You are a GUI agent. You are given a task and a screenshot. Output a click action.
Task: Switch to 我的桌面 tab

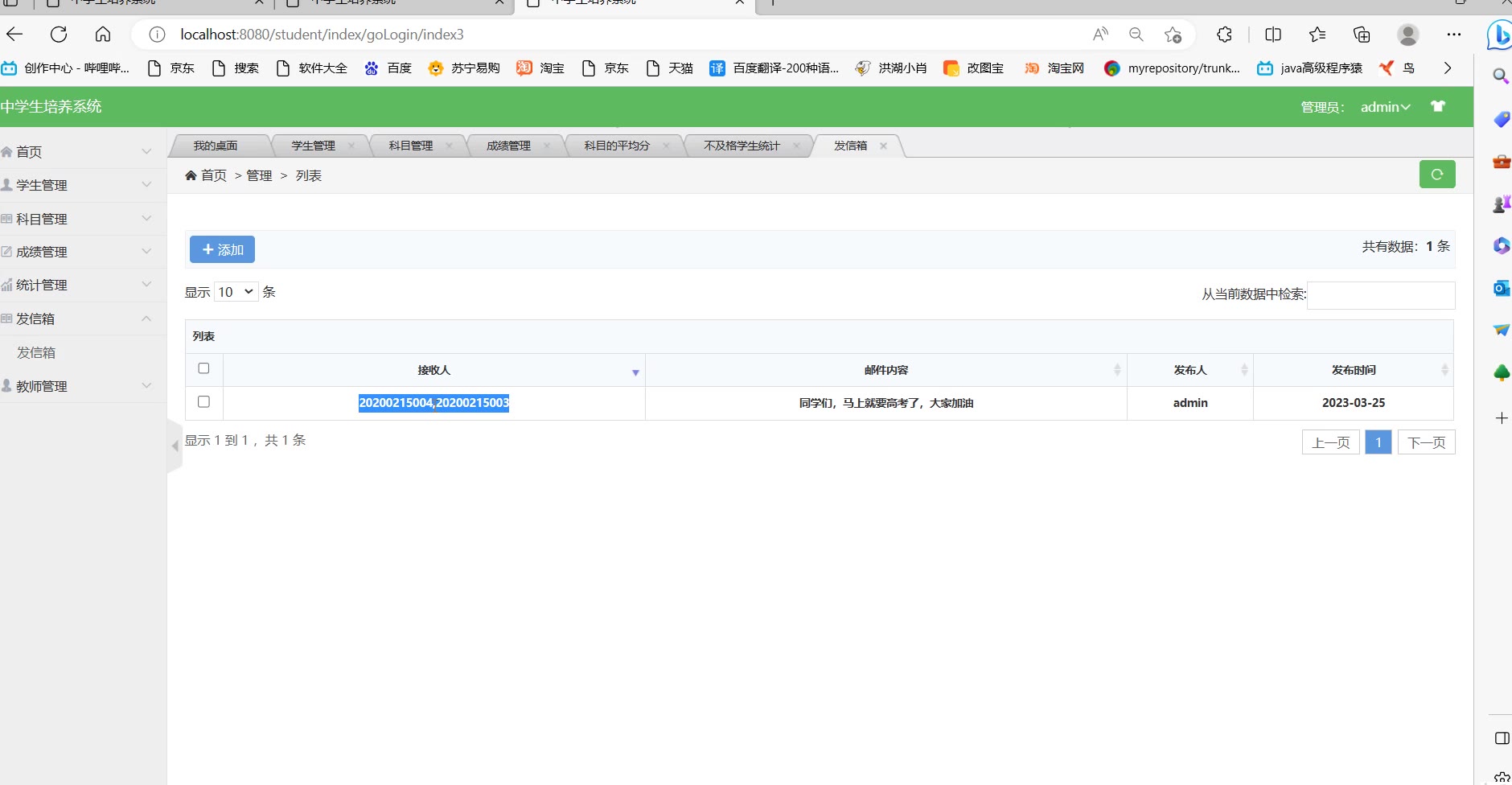coord(216,146)
